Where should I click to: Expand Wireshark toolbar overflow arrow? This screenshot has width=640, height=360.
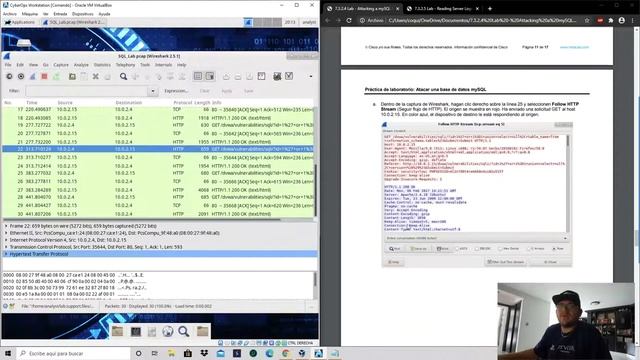[x=311, y=76]
